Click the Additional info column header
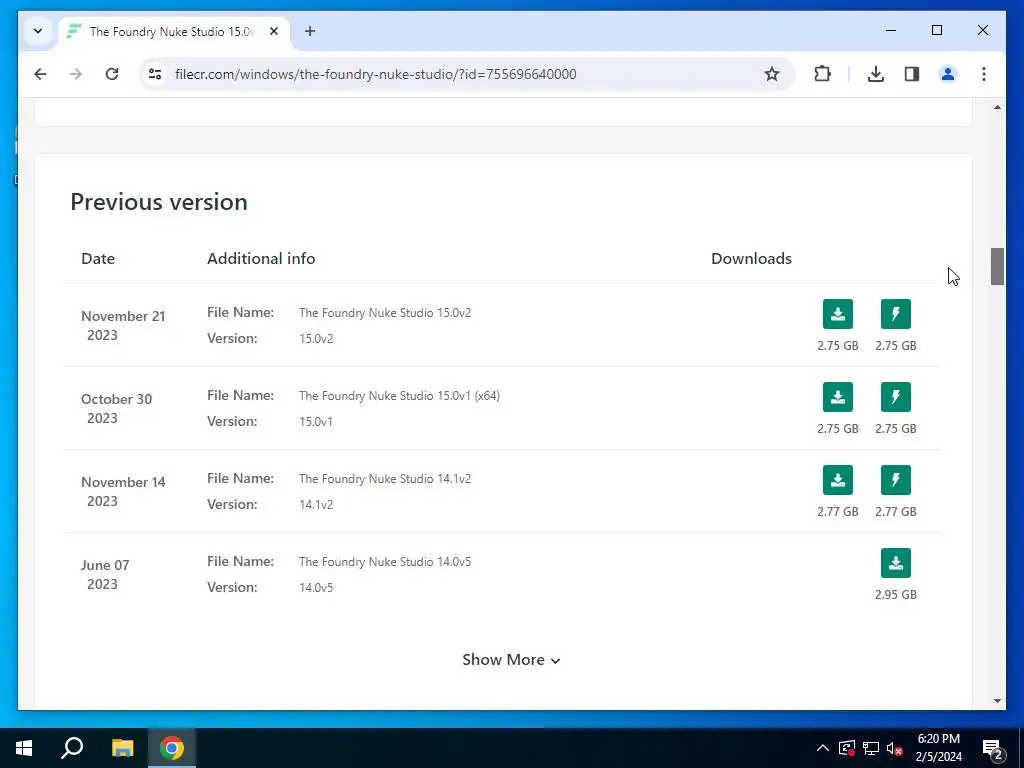This screenshot has height=768, width=1024. point(261,259)
